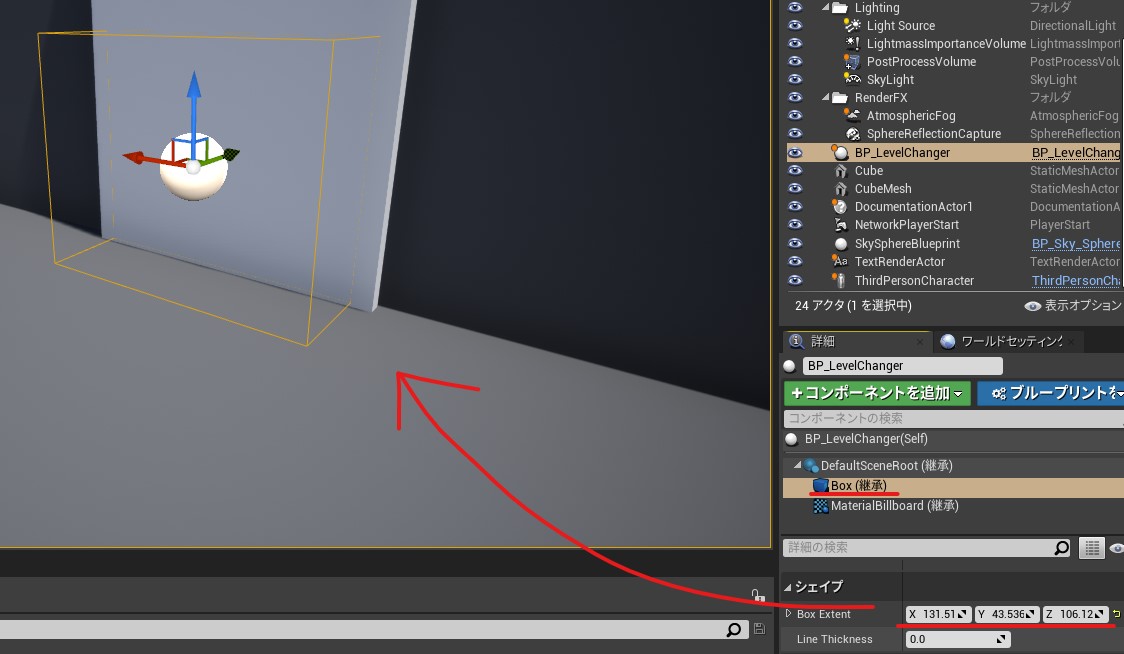Screen dimensions: 1124x654
Task: Open the details visibility eye dropdown
Action: pyautogui.click(x=1117, y=548)
